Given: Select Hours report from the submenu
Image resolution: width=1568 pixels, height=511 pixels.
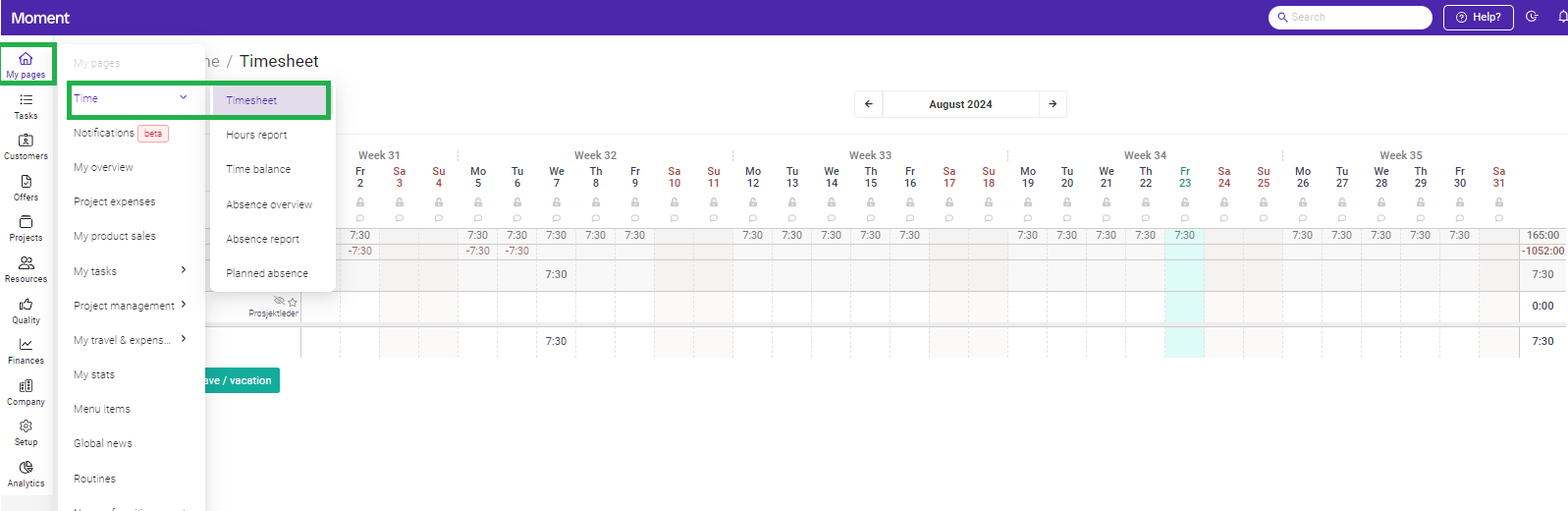Looking at the screenshot, I should 256,135.
